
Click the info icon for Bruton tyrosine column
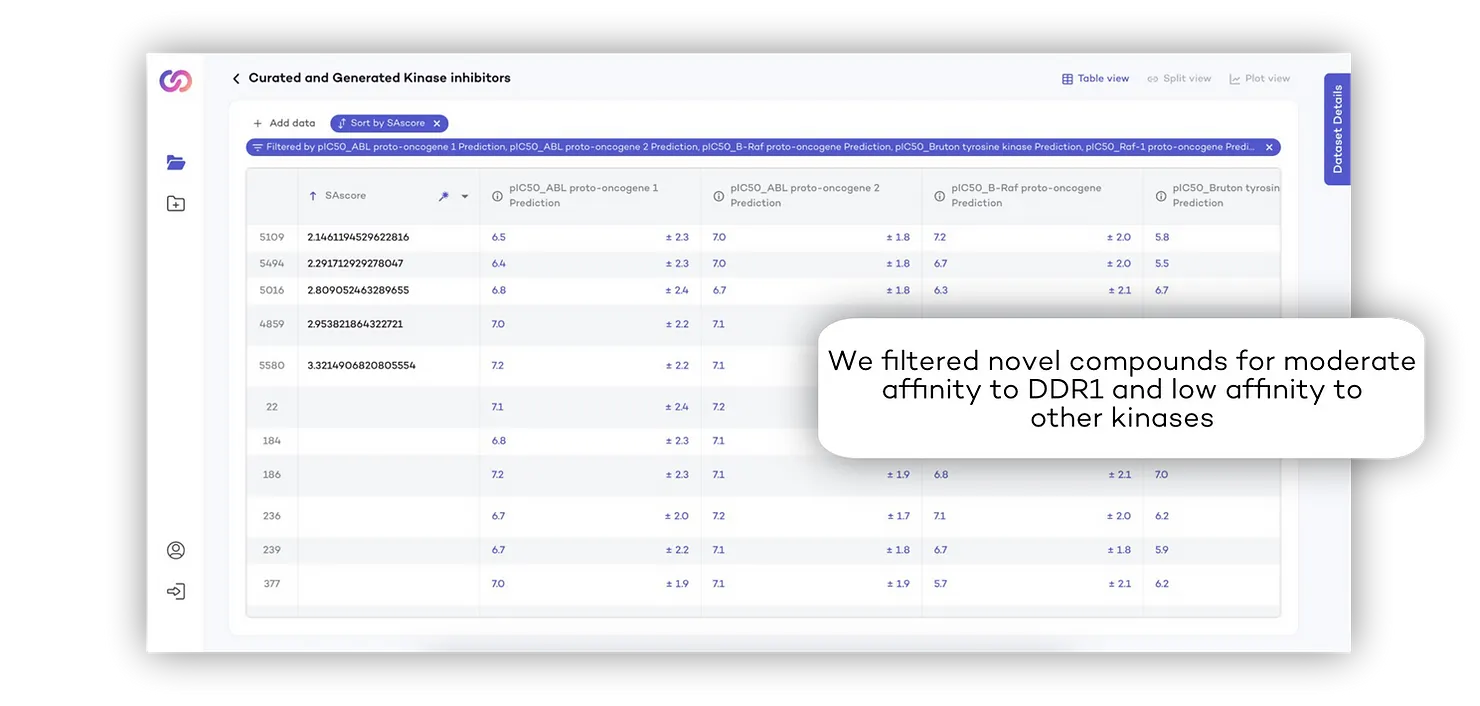coord(1160,196)
